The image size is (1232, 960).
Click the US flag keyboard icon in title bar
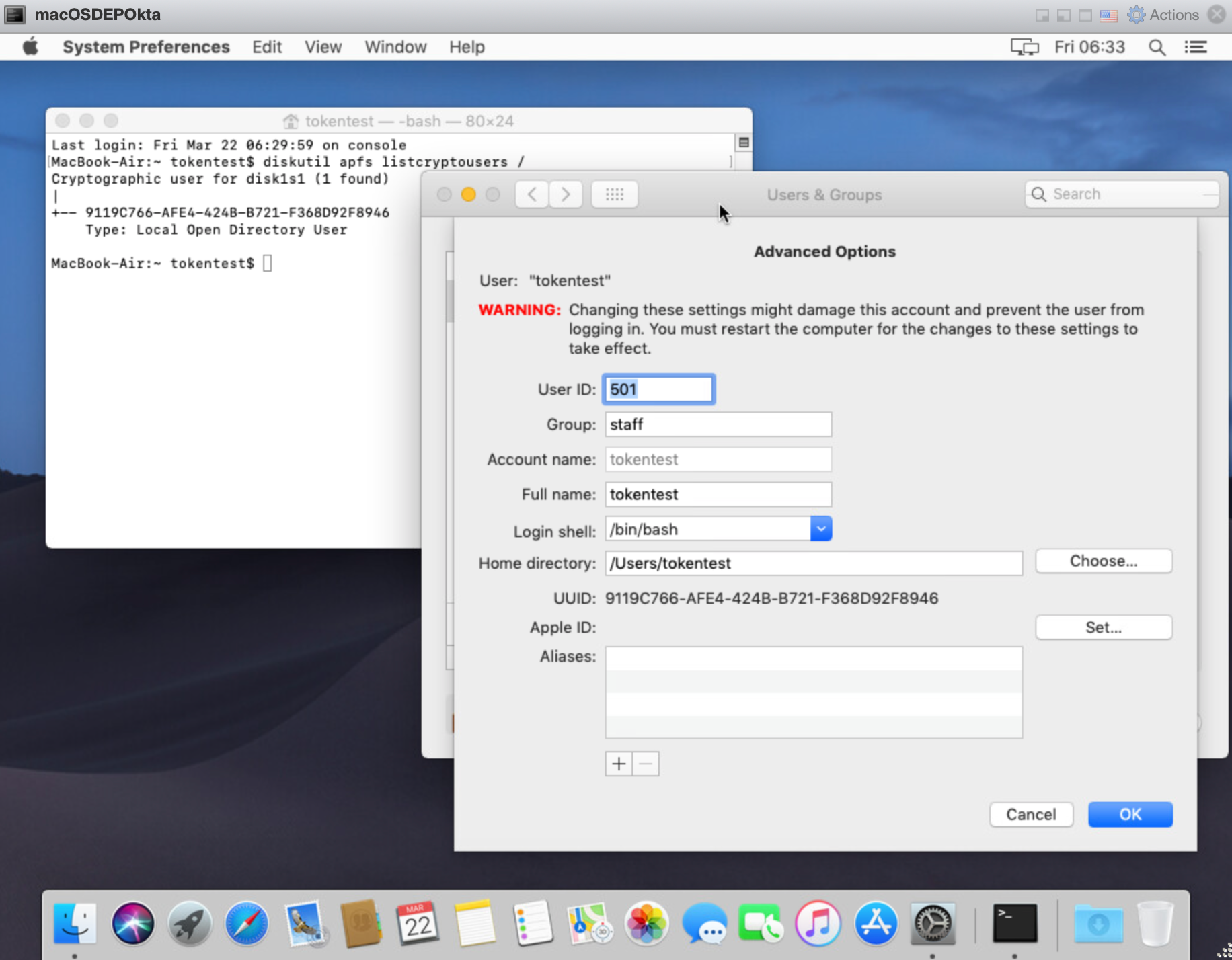pos(1109,15)
